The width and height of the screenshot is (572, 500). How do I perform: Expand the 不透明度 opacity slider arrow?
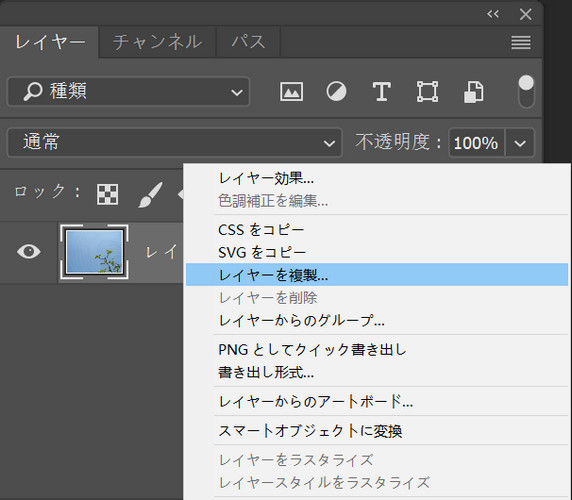[x=520, y=143]
